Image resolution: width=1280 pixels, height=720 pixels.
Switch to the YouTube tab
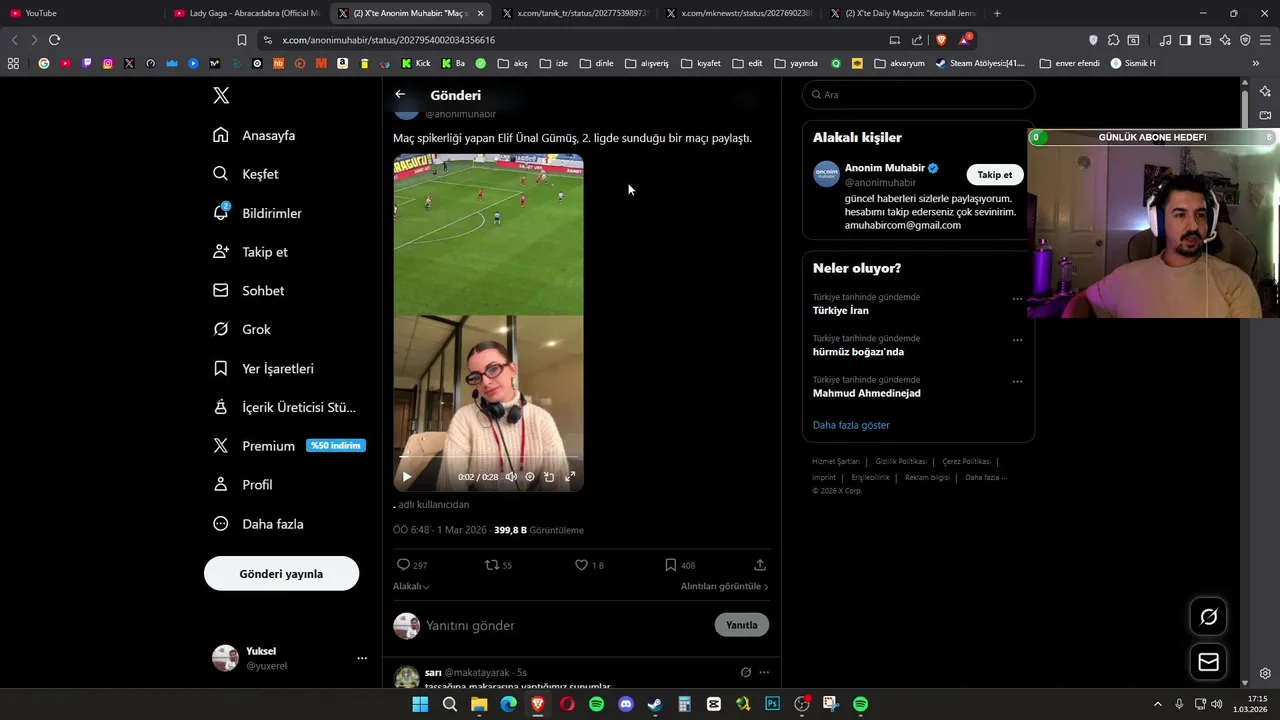[82, 13]
